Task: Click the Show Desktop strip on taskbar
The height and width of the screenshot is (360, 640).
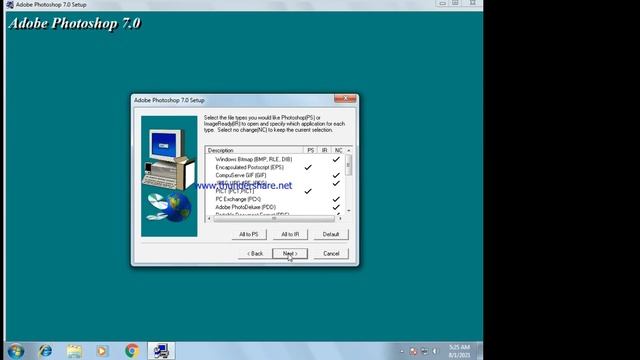Action: tap(480, 351)
